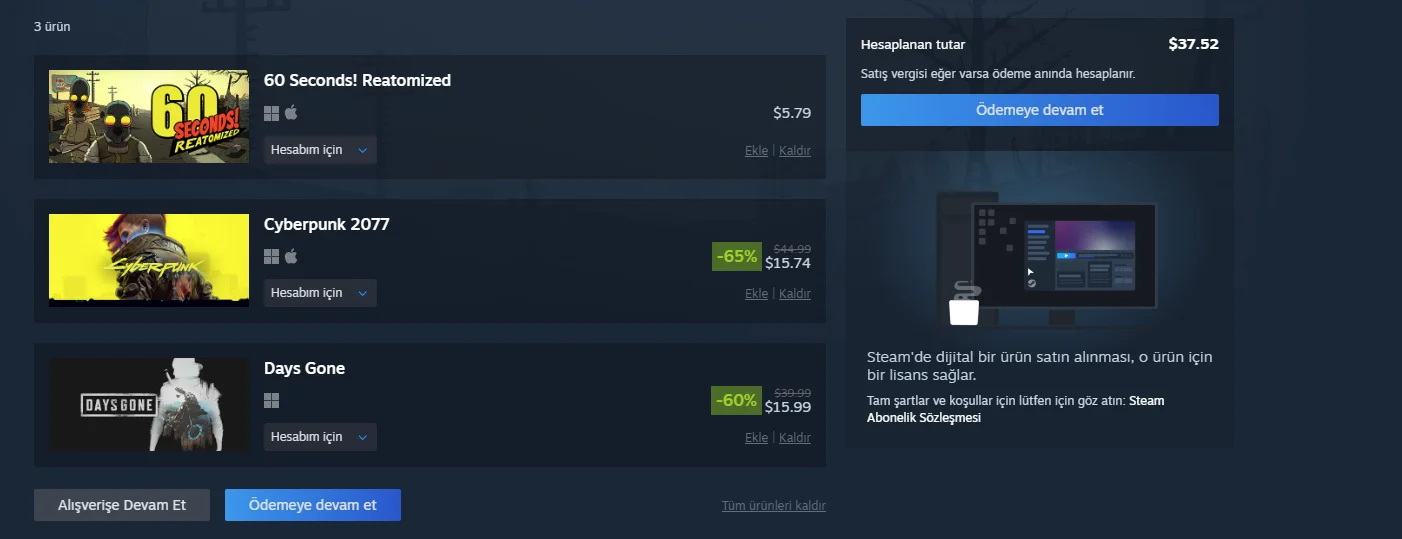
Task: Remove 60 Seconds! Reatomized via Kaldır link
Action: pos(795,151)
